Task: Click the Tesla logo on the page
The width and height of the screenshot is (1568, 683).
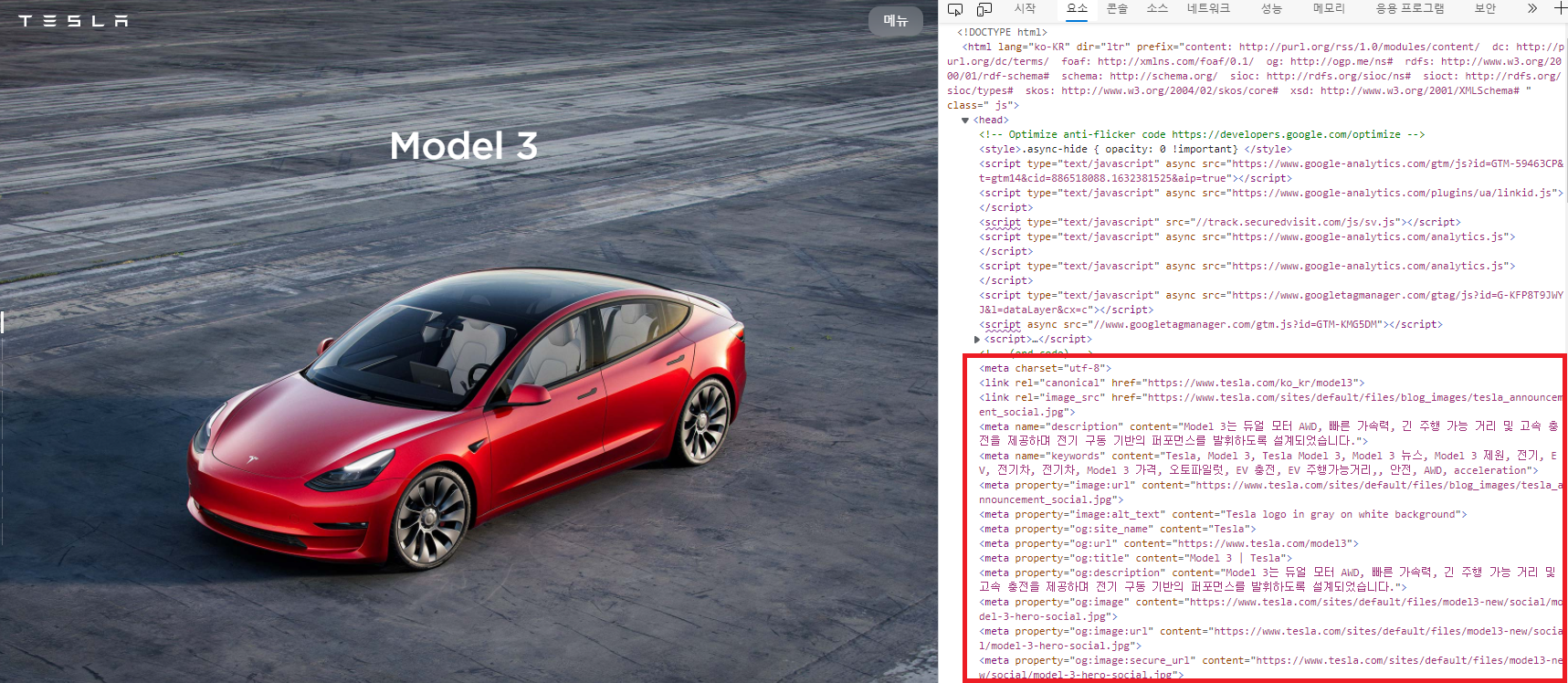Action: click(73, 20)
